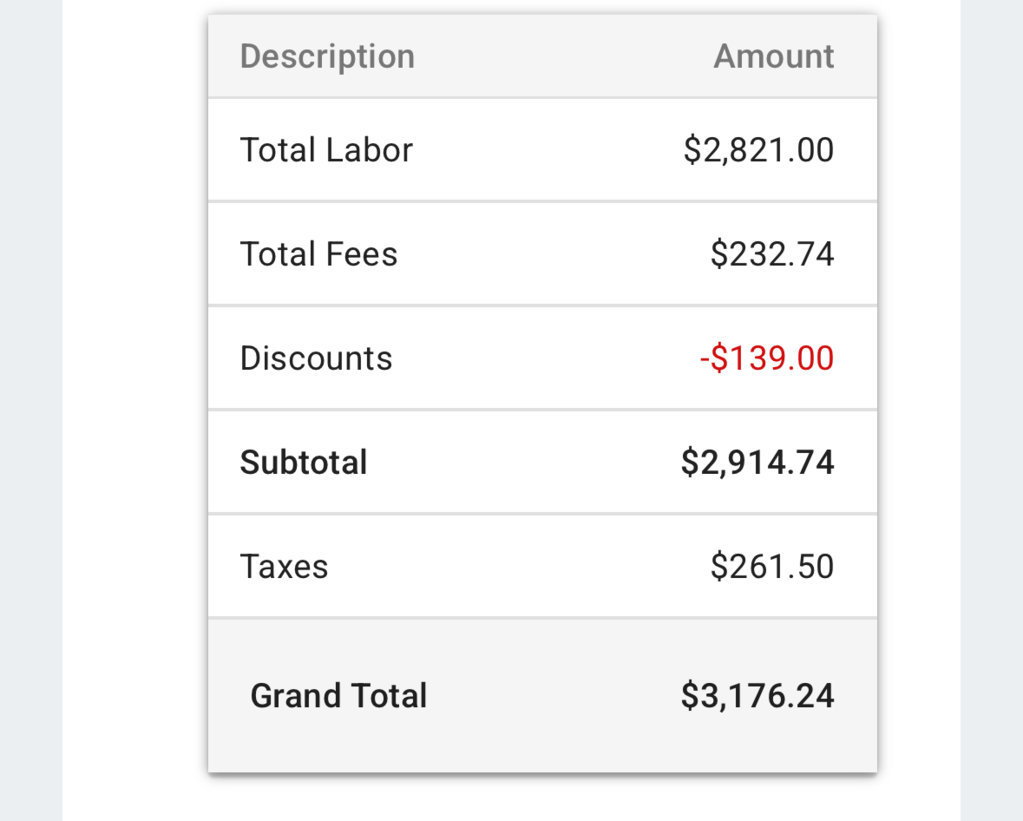Viewport: 1023px width, 821px height.
Task: Click the middle of the Total Labor row
Action: tap(542, 150)
